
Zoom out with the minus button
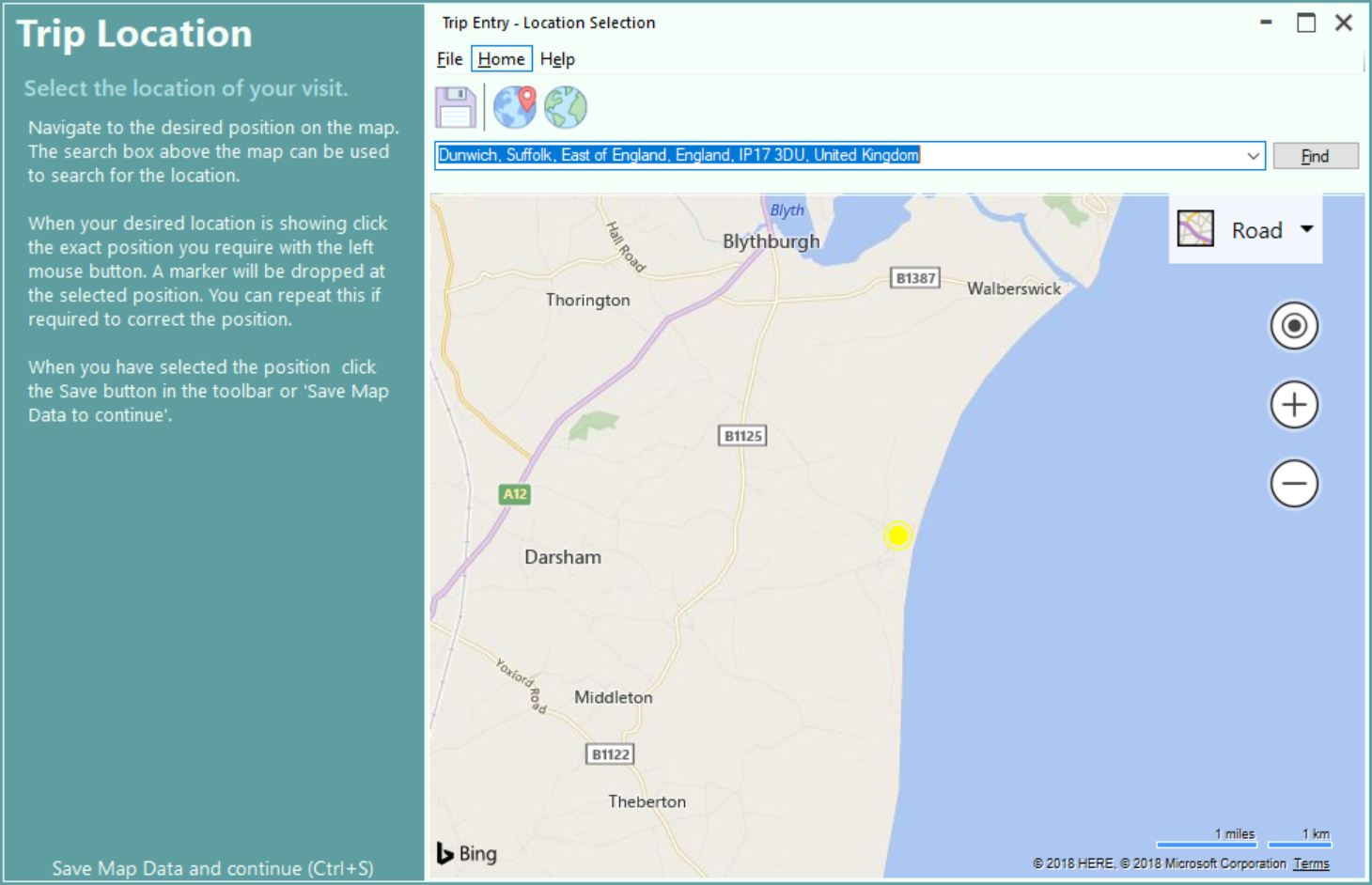coord(1294,484)
